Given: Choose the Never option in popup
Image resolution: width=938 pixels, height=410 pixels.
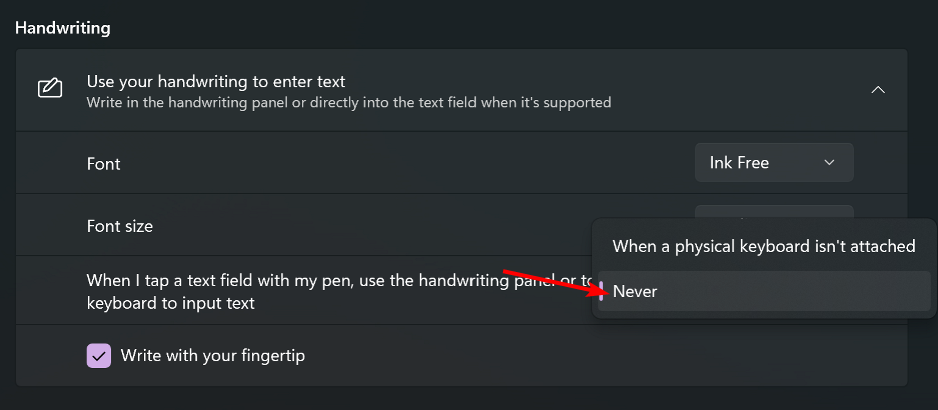Looking at the screenshot, I should 636,291.
